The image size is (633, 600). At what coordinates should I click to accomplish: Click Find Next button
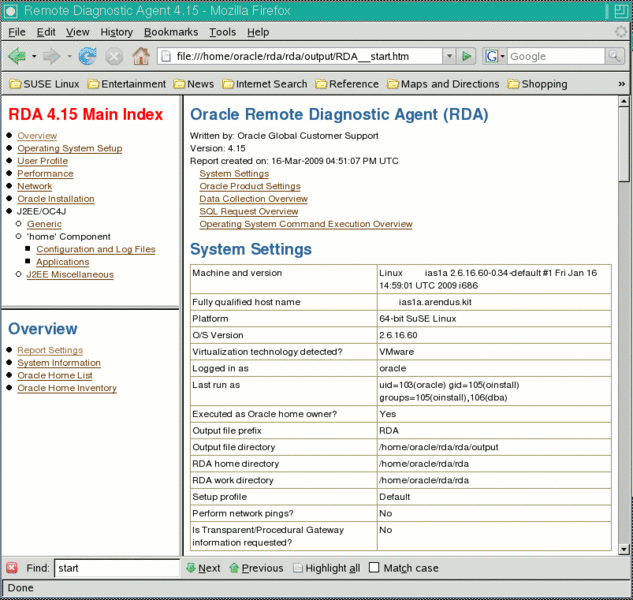click(203, 568)
